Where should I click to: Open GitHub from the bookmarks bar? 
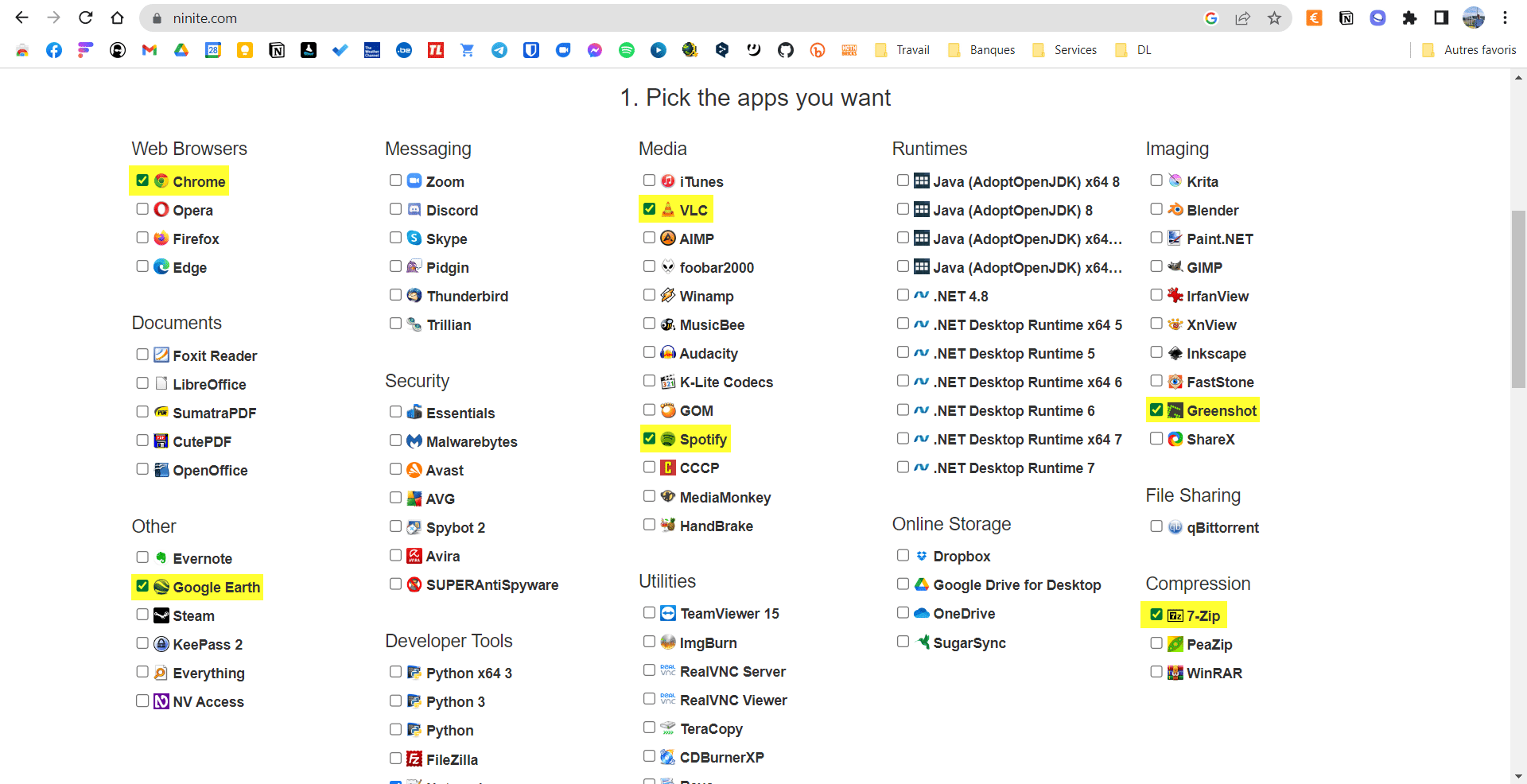click(x=786, y=49)
